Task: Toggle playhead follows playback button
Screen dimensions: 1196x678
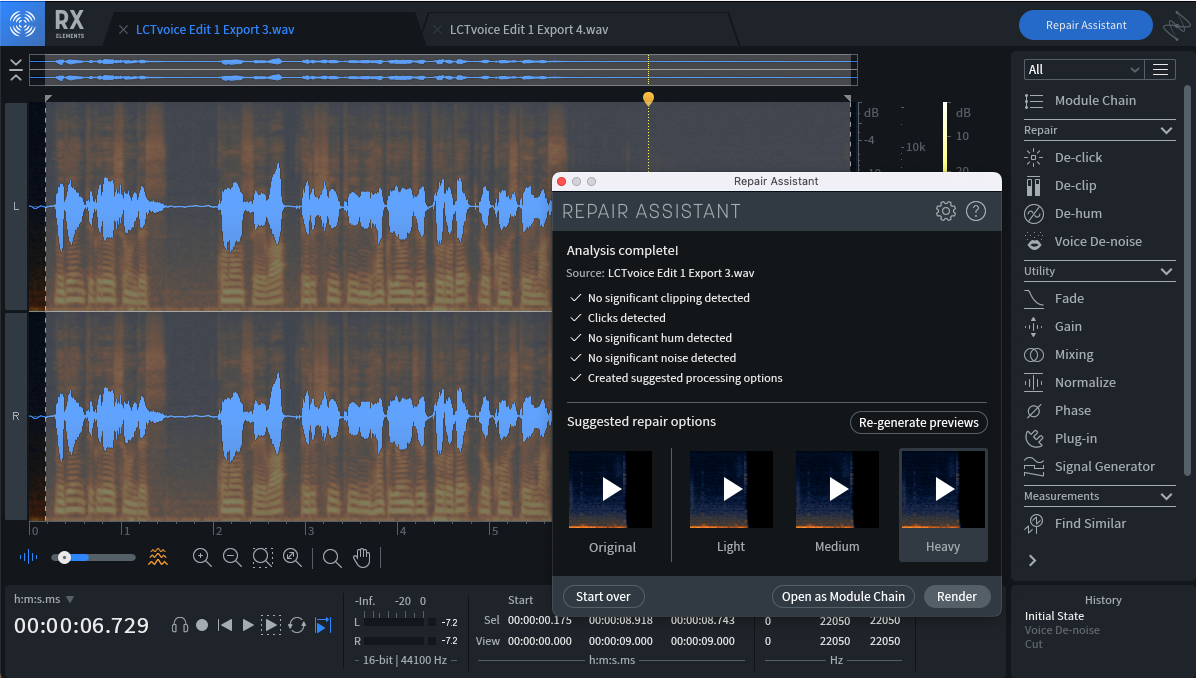Action: (323, 625)
